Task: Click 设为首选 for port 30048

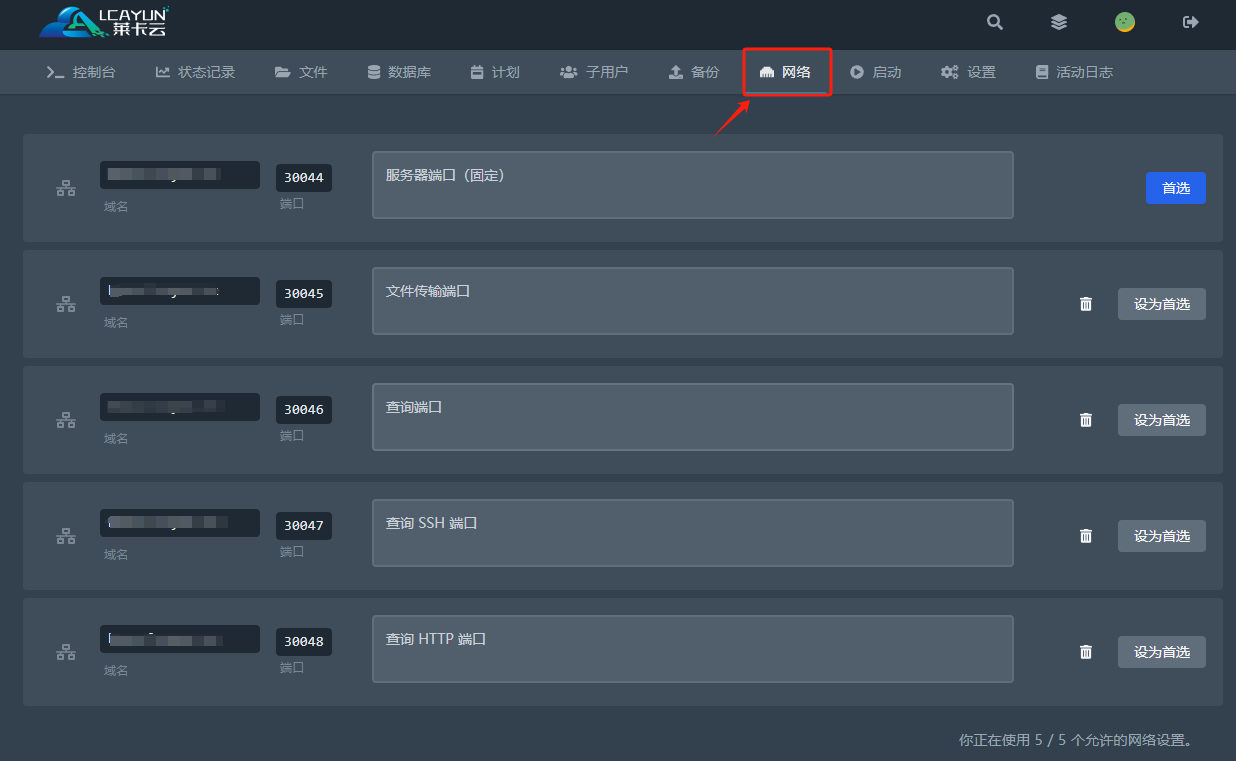Action: pos(1162,652)
